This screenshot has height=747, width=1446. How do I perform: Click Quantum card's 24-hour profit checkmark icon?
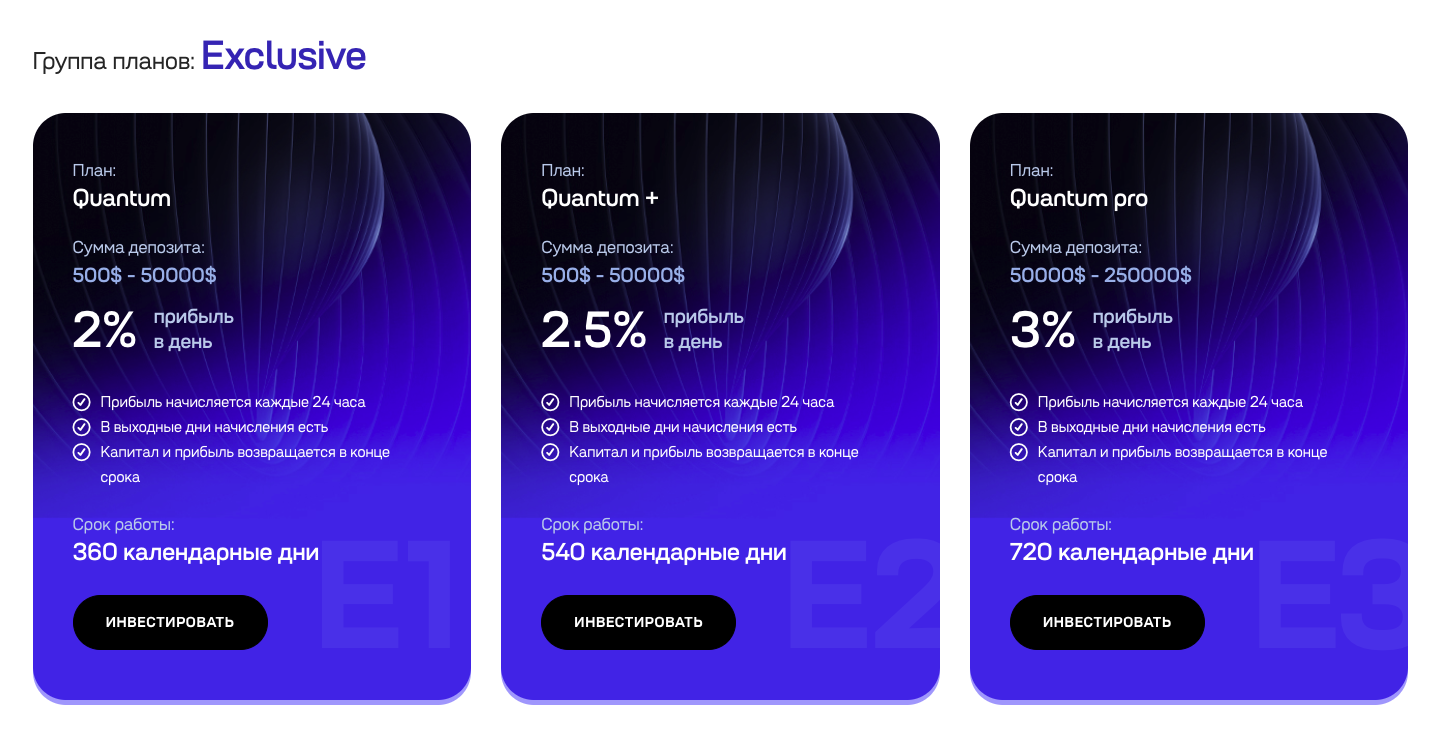pyautogui.click(x=82, y=402)
